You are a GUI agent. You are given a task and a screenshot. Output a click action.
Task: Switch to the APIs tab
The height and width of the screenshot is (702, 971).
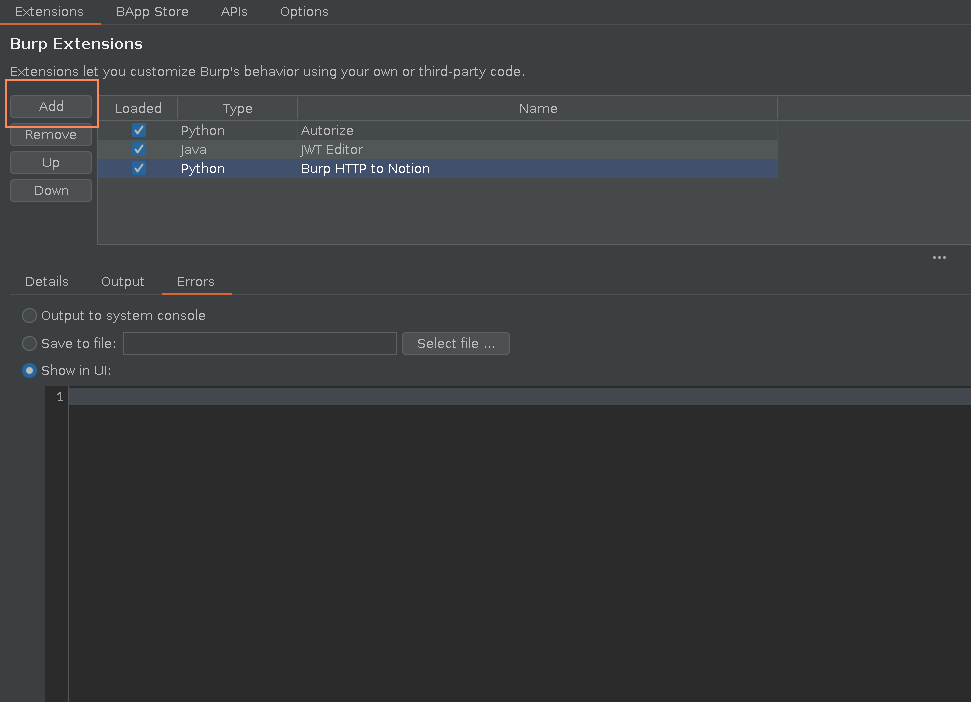tap(234, 12)
